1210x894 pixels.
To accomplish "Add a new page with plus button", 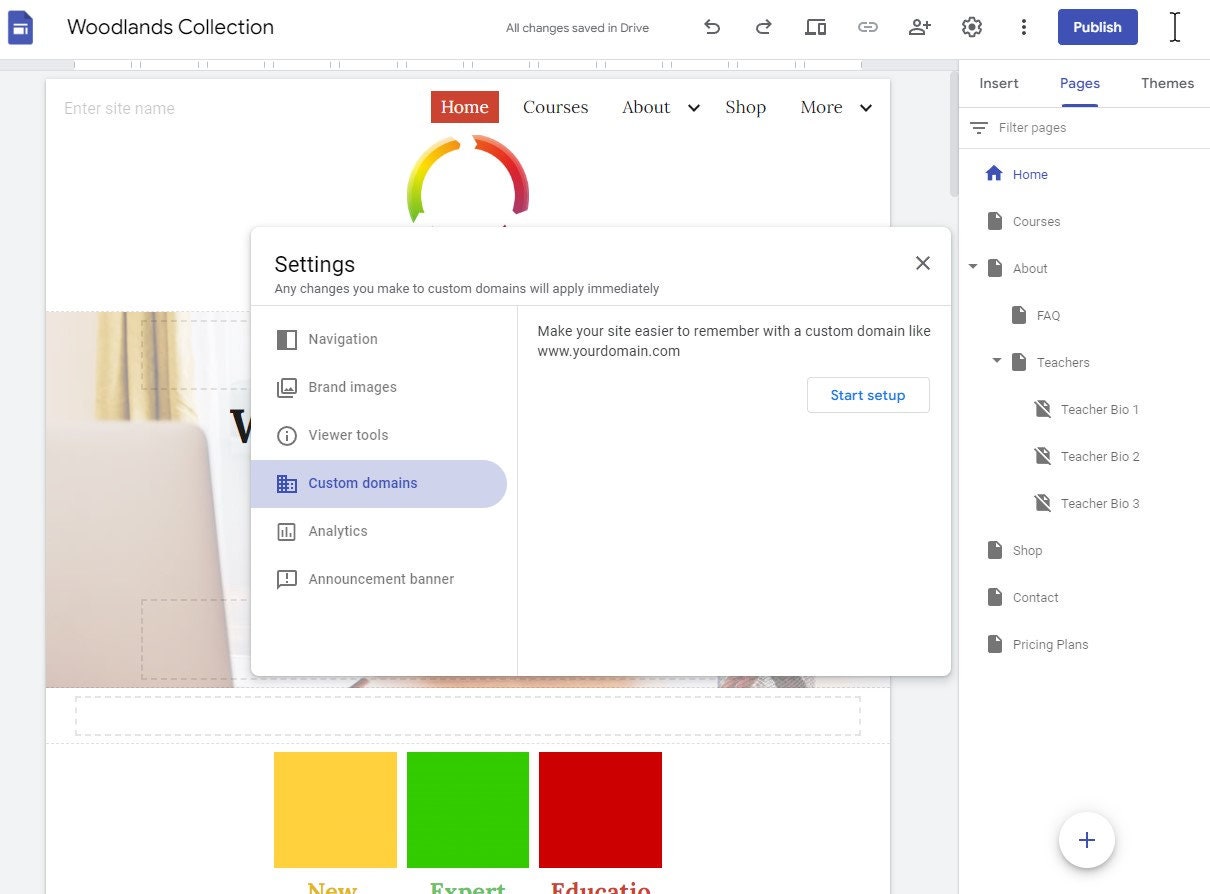I will point(1086,840).
